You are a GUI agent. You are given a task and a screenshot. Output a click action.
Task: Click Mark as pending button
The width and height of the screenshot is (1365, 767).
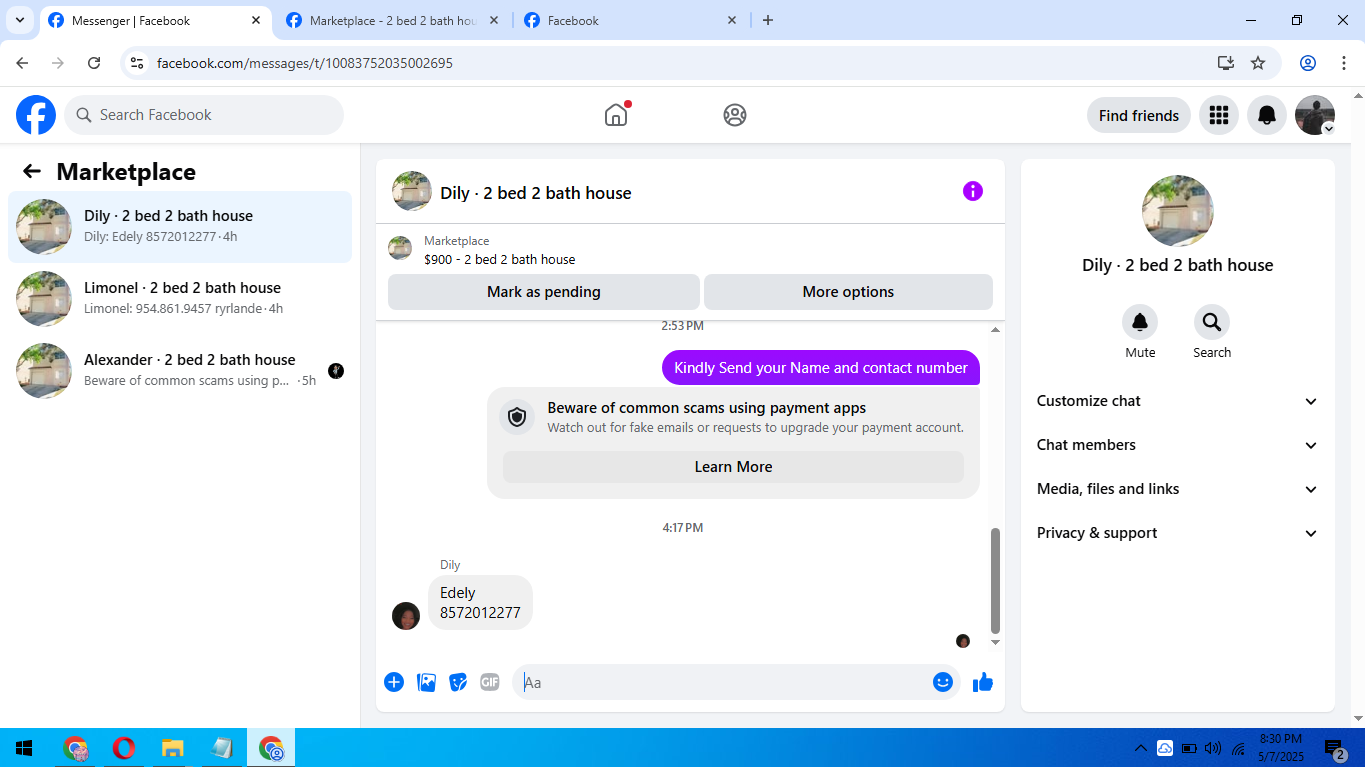[x=544, y=292]
